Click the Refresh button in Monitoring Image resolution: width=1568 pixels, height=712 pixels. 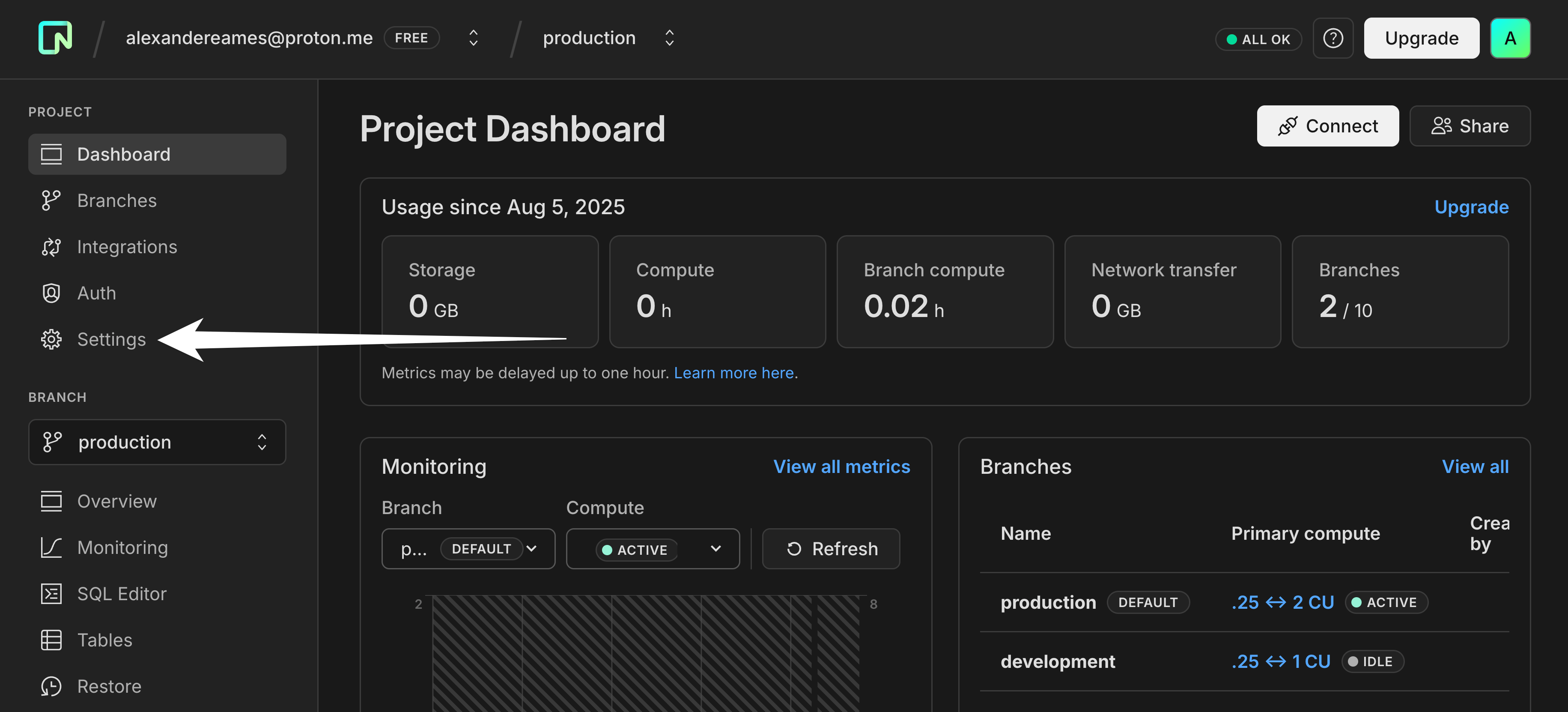(831, 549)
